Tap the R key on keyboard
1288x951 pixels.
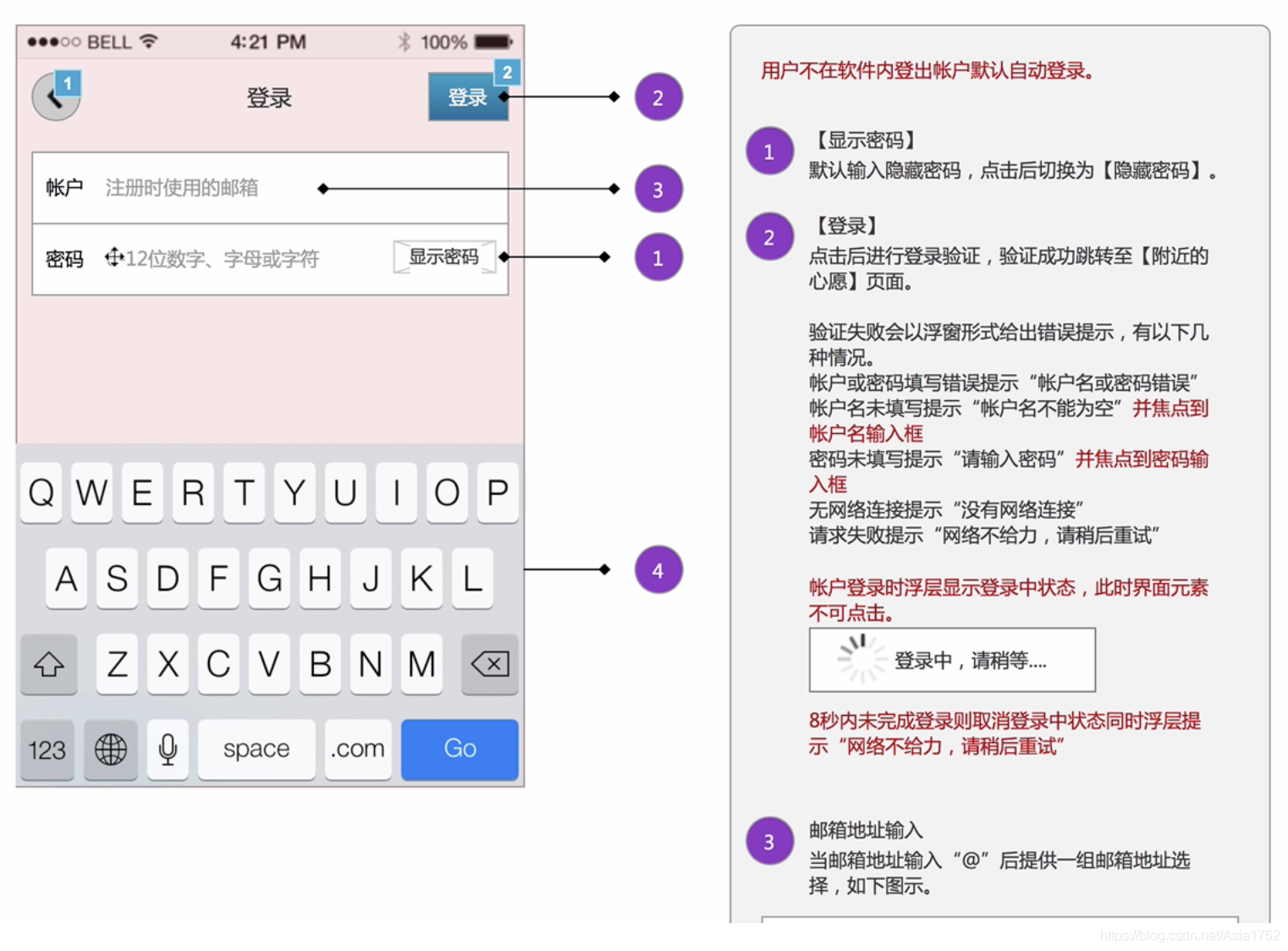coord(193,492)
